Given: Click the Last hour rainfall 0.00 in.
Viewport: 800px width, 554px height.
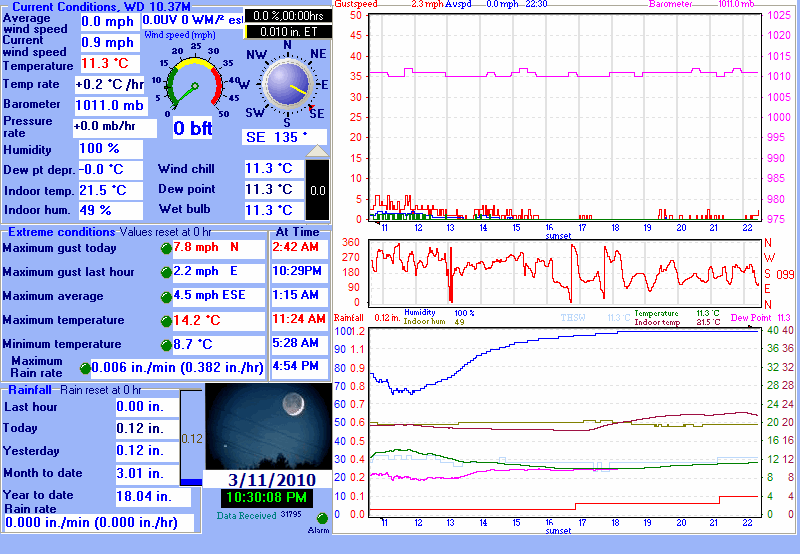Looking at the screenshot, I should coord(147,407).
